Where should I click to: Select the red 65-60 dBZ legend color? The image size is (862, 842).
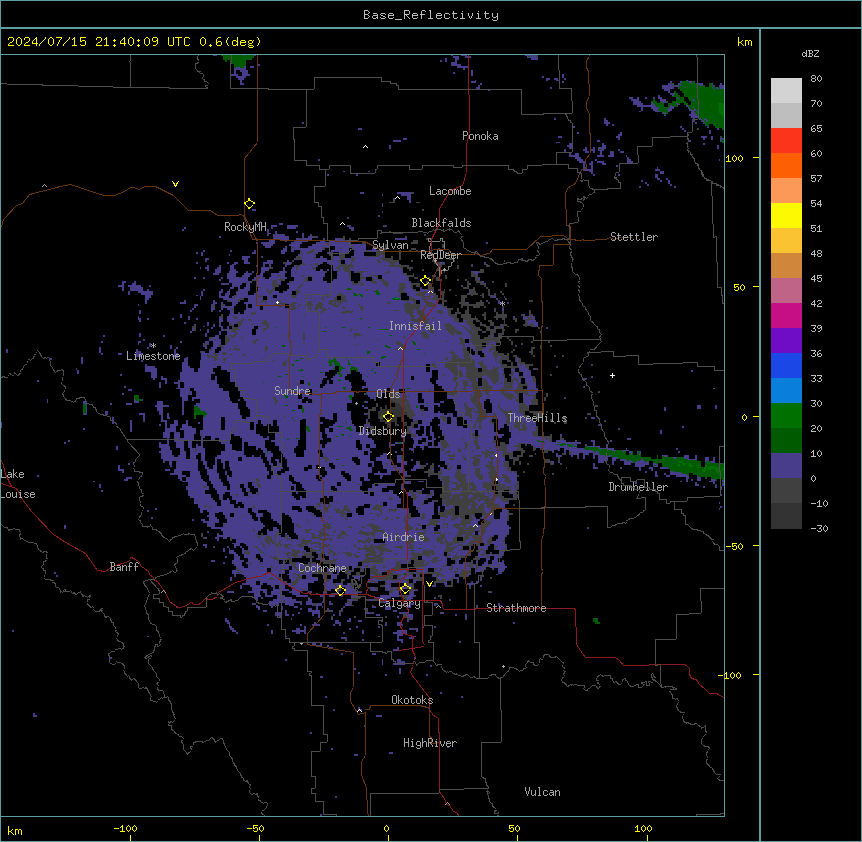[786, 140]
